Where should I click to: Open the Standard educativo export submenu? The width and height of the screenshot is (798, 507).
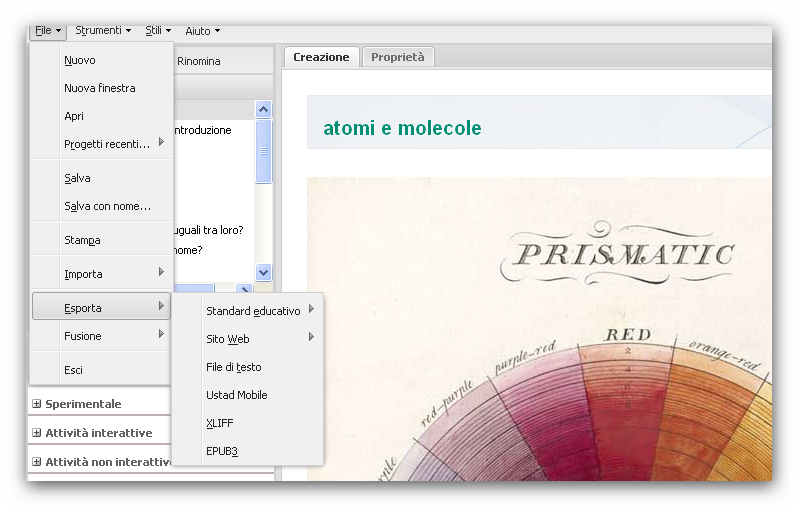pyautogui.click(x=248, y=311)
